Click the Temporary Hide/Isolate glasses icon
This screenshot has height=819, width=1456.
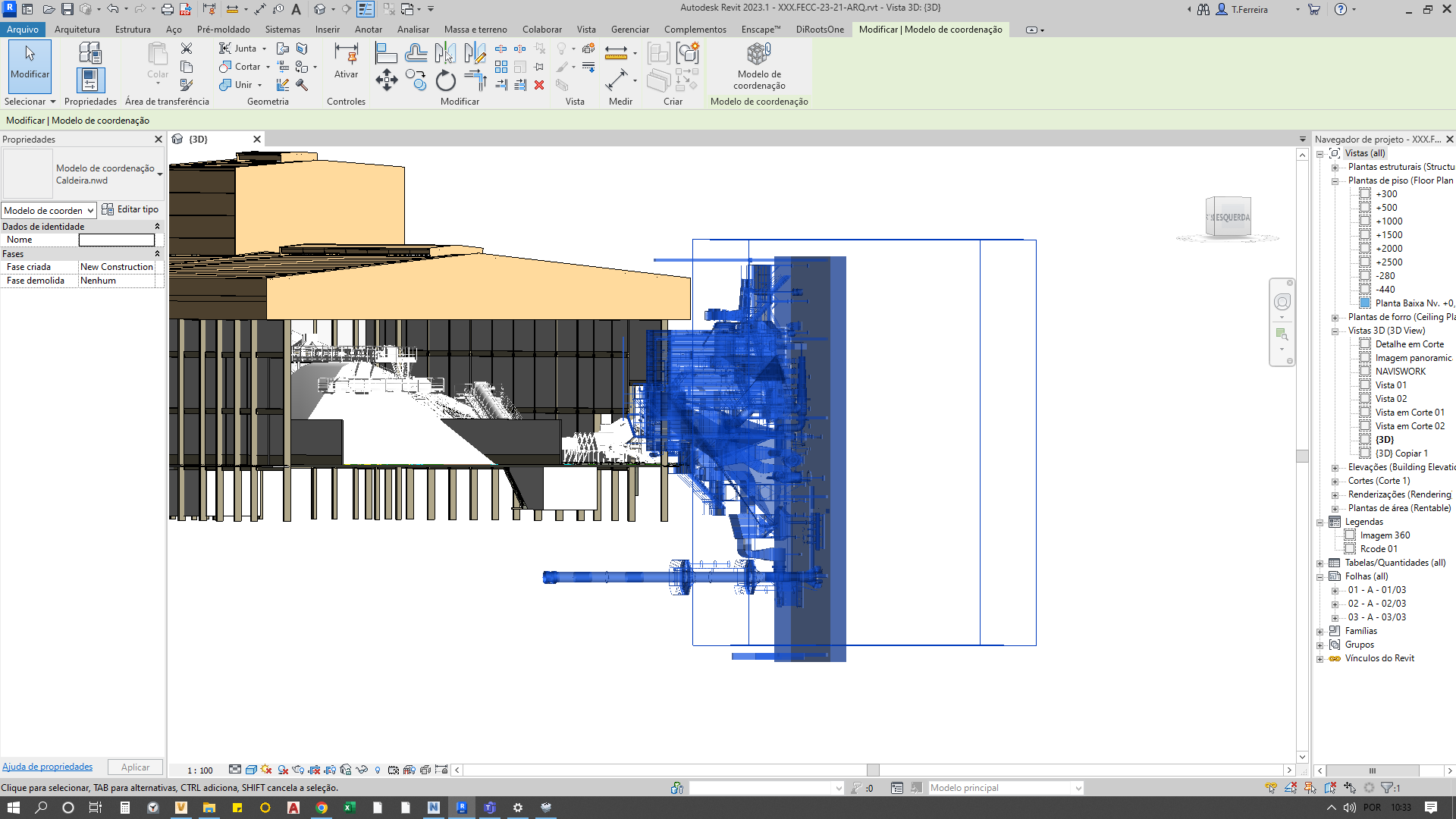(362, 770)
